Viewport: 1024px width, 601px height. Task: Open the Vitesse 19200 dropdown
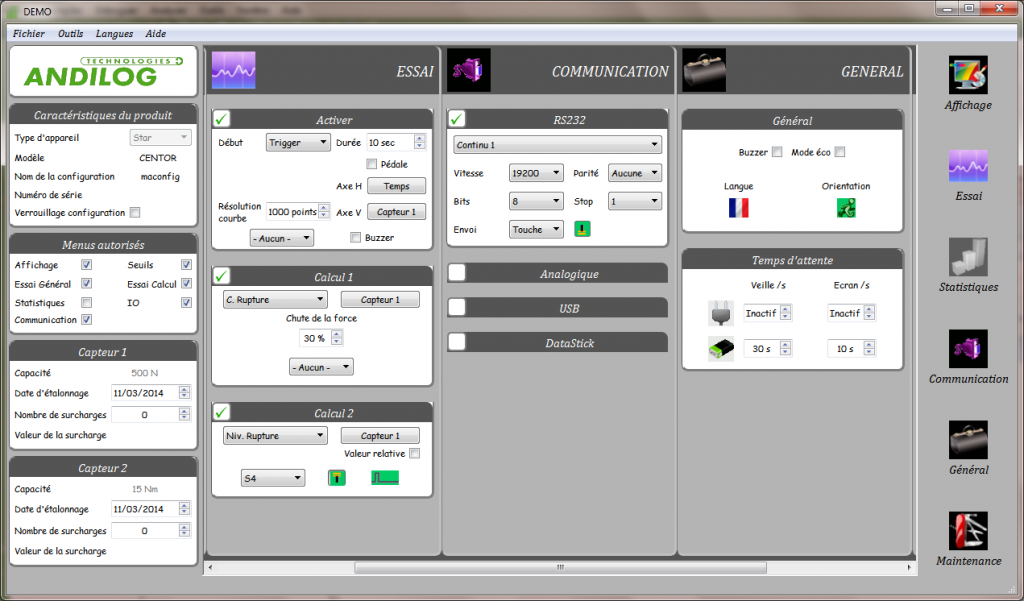tap(536, 173)
